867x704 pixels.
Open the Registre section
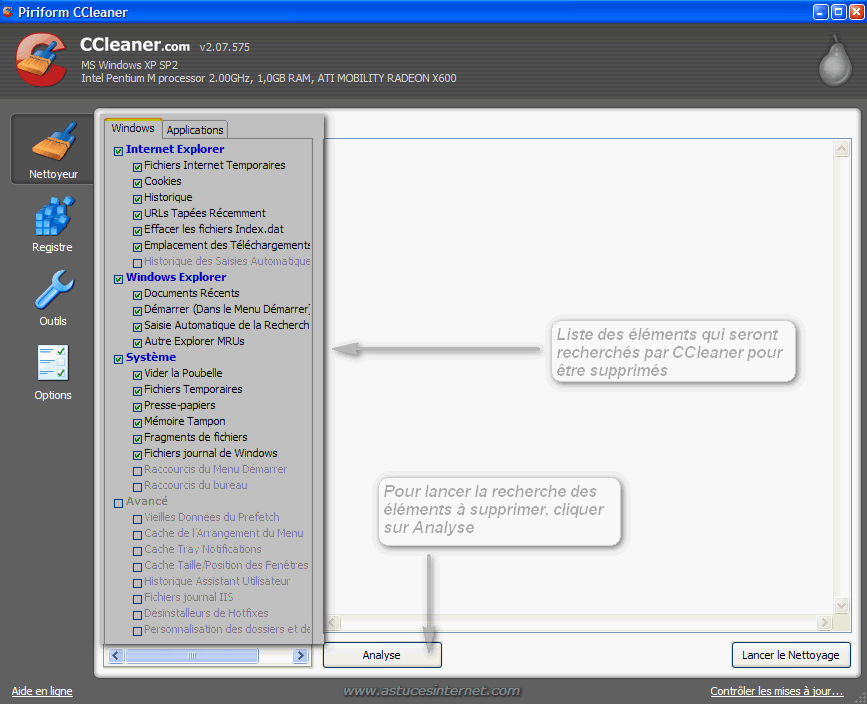tap(53, 225)
